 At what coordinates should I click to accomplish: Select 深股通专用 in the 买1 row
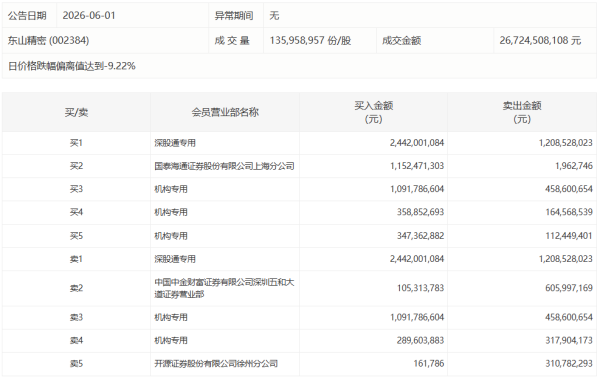click(x=175, y=143)
